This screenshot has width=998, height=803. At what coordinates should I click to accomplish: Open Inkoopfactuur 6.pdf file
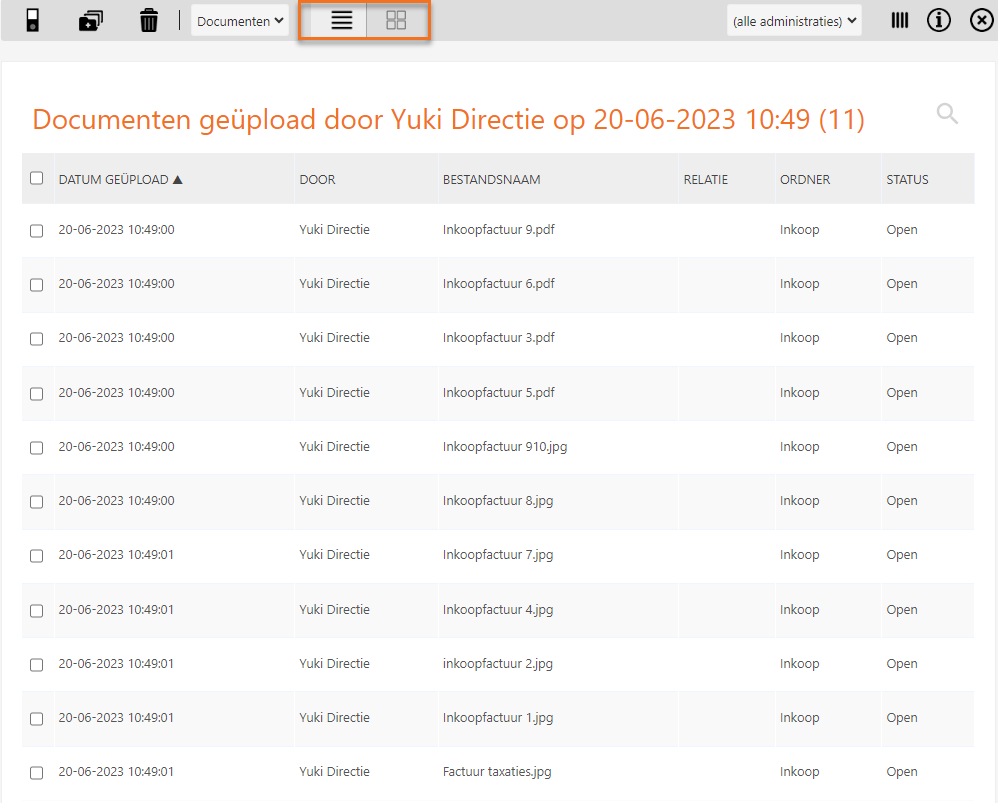[x=498, y=284]
